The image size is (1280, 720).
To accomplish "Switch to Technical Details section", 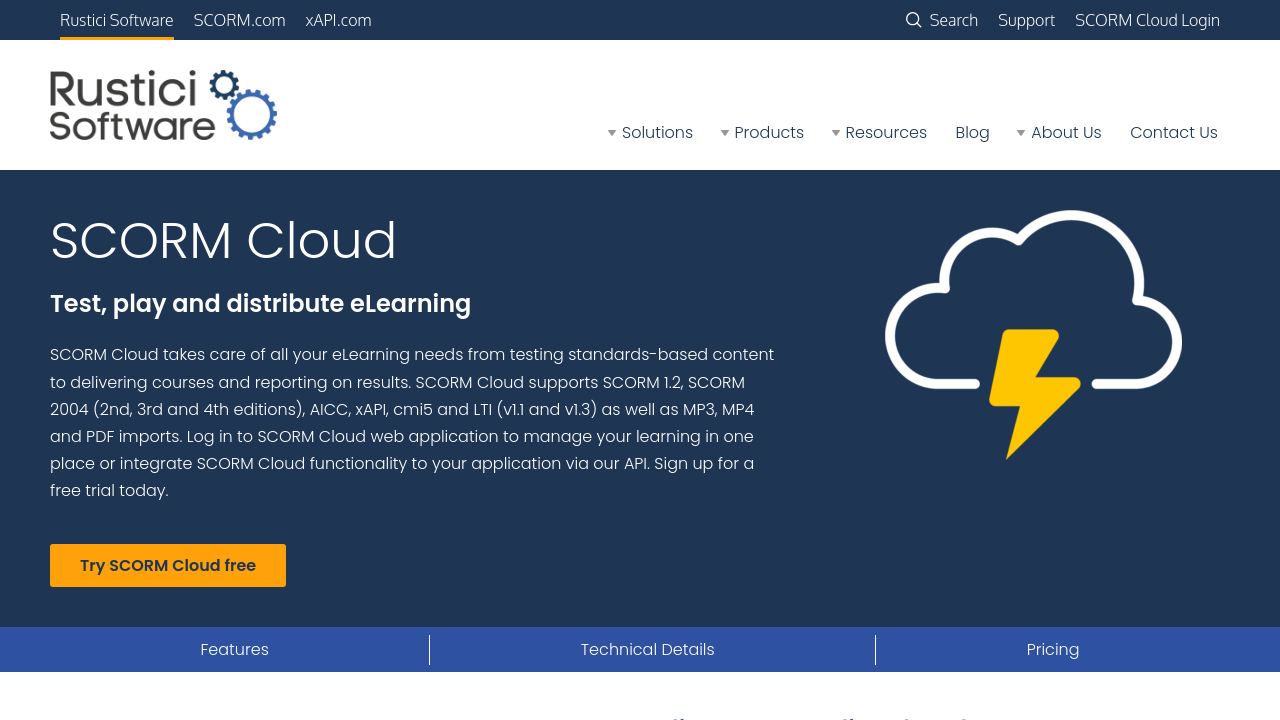I will click(x=647, y=650).
